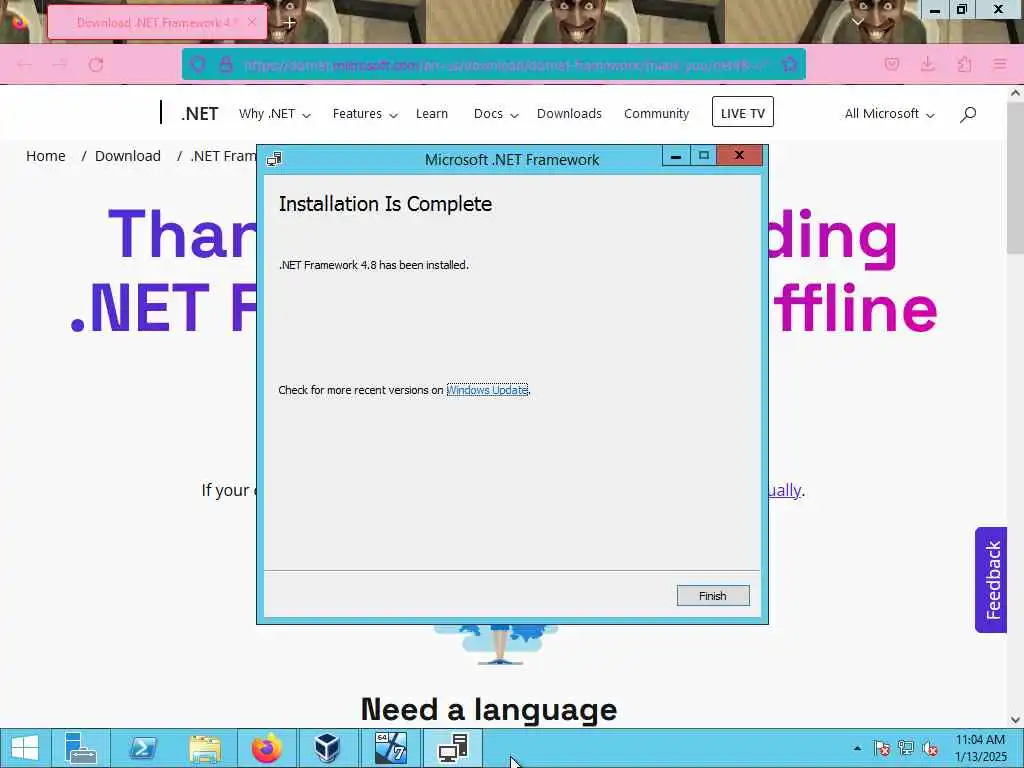Click the shield tracking protection icon
Screen dimensions: 1024x768
coord(197,64)
